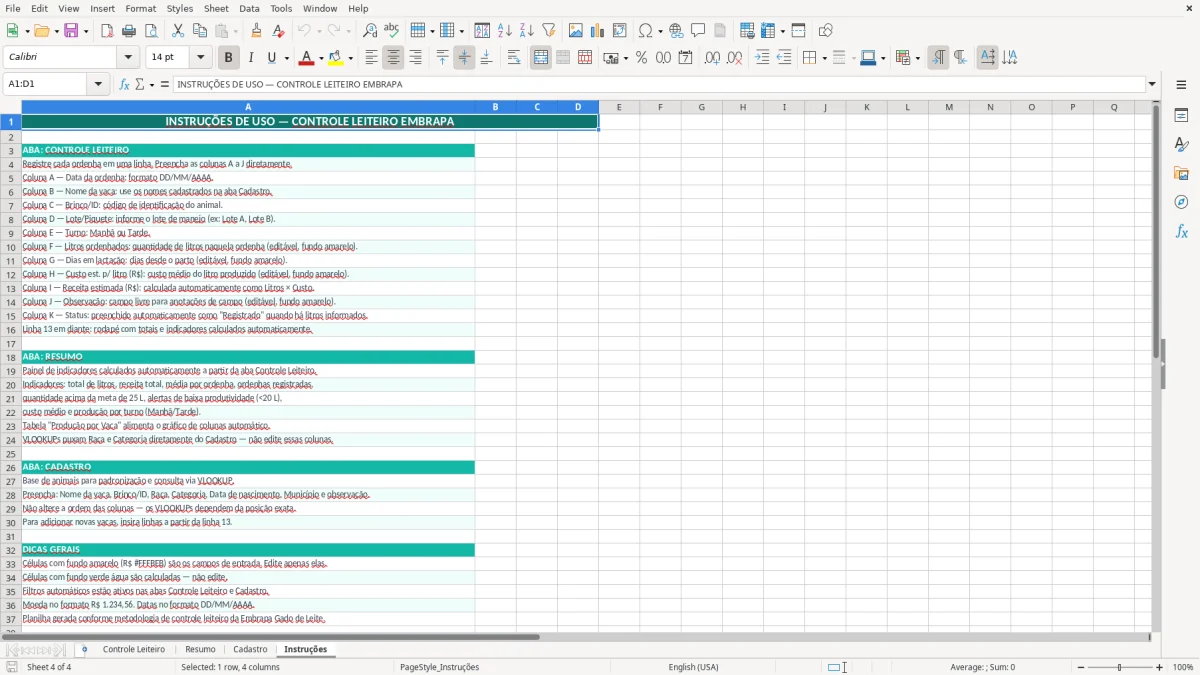This screenshot has height=675, width=1200.
Task: Apply AutoFilter with the funnel icon
Action: coord(549,31)
